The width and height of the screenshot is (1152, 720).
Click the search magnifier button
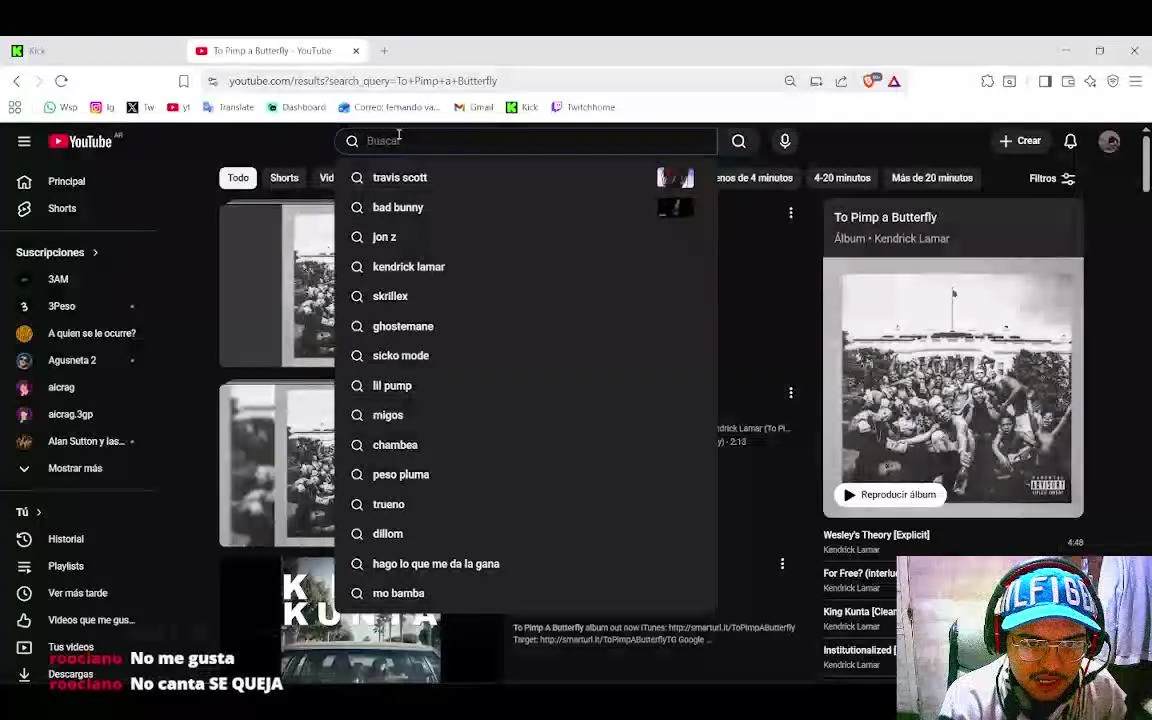pos(739,141)
